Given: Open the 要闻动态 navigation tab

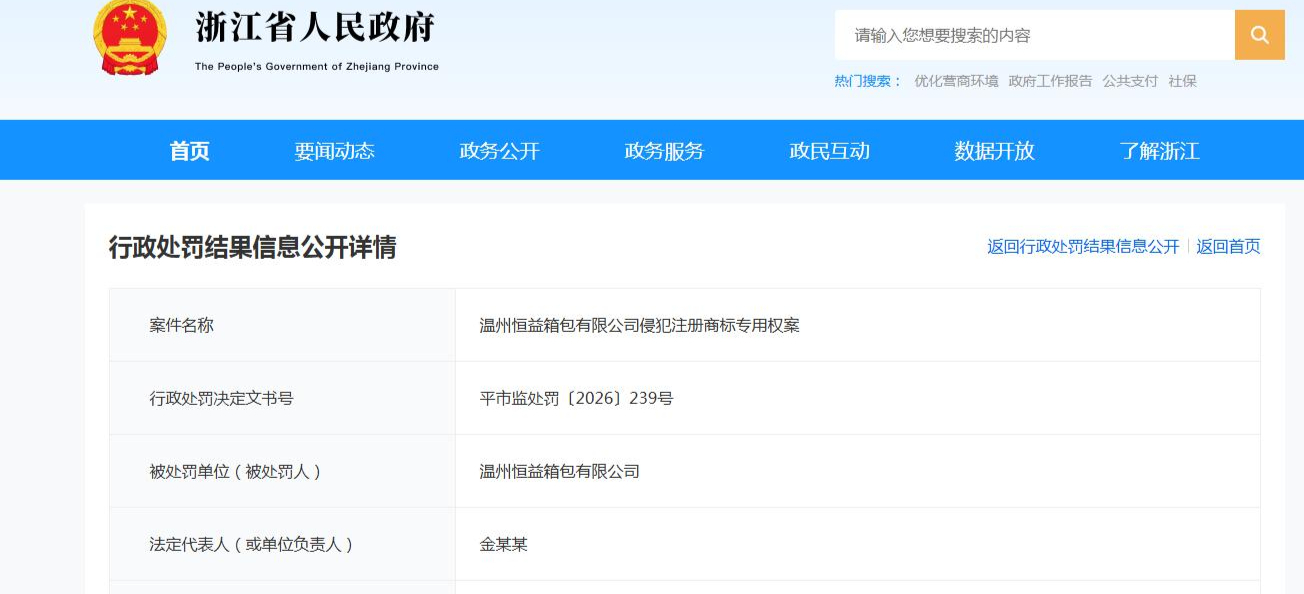Looking at the screenshot, I should 334,151.
